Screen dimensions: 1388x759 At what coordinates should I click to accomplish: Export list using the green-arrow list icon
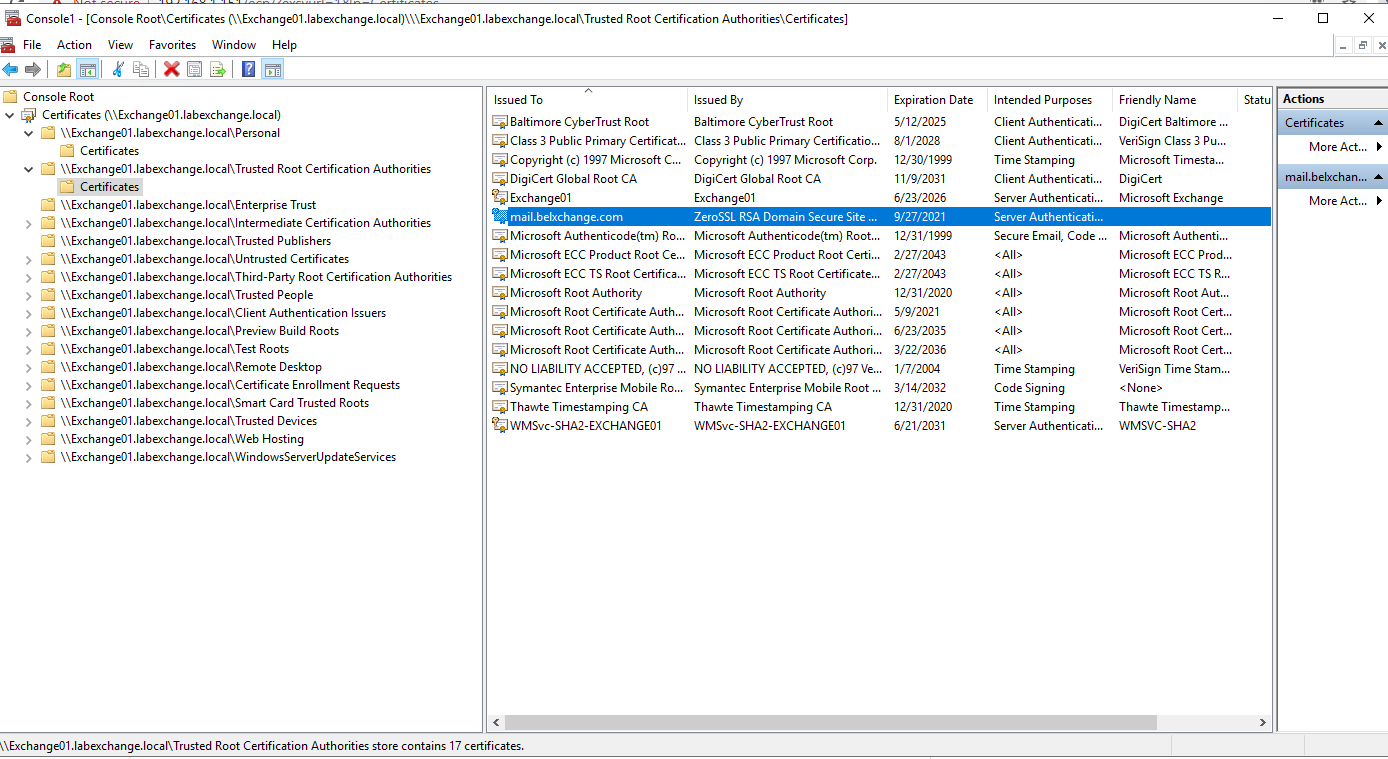(217, 69)
